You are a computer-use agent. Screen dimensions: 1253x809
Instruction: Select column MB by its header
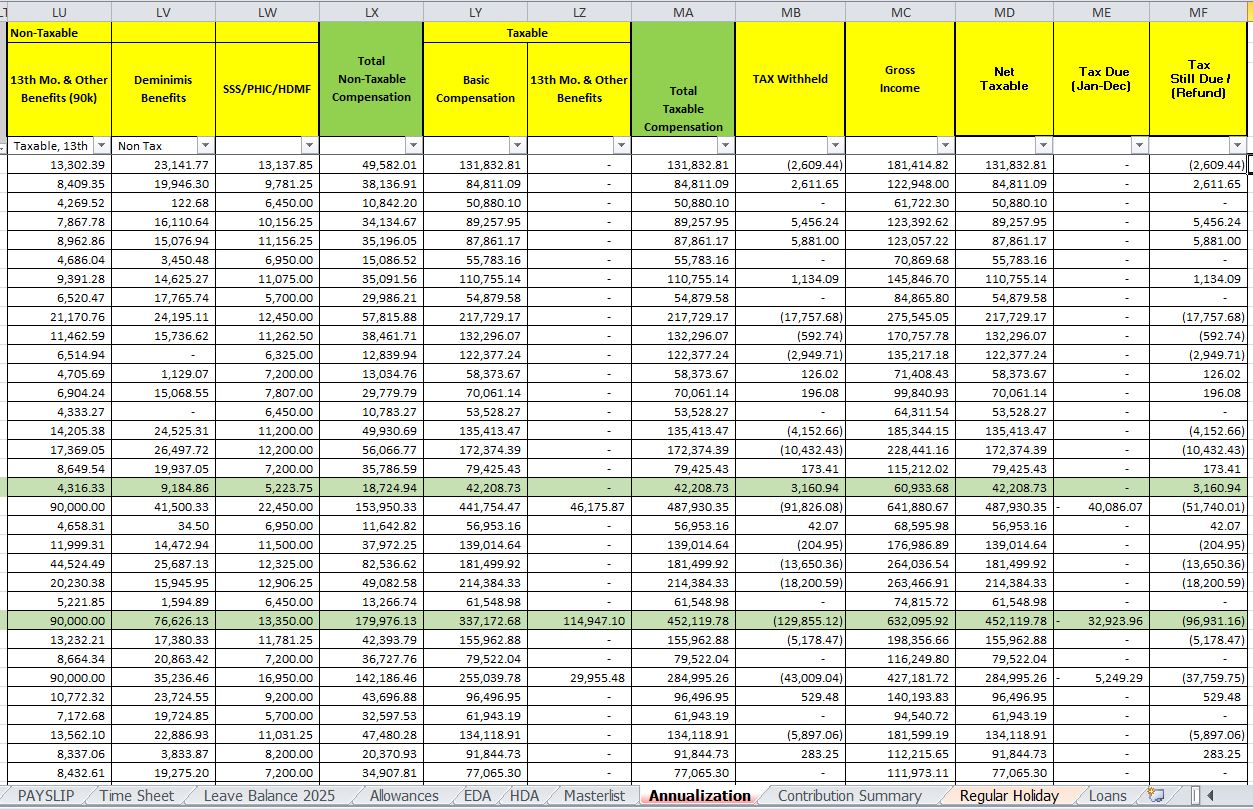[x=790, y=11]
